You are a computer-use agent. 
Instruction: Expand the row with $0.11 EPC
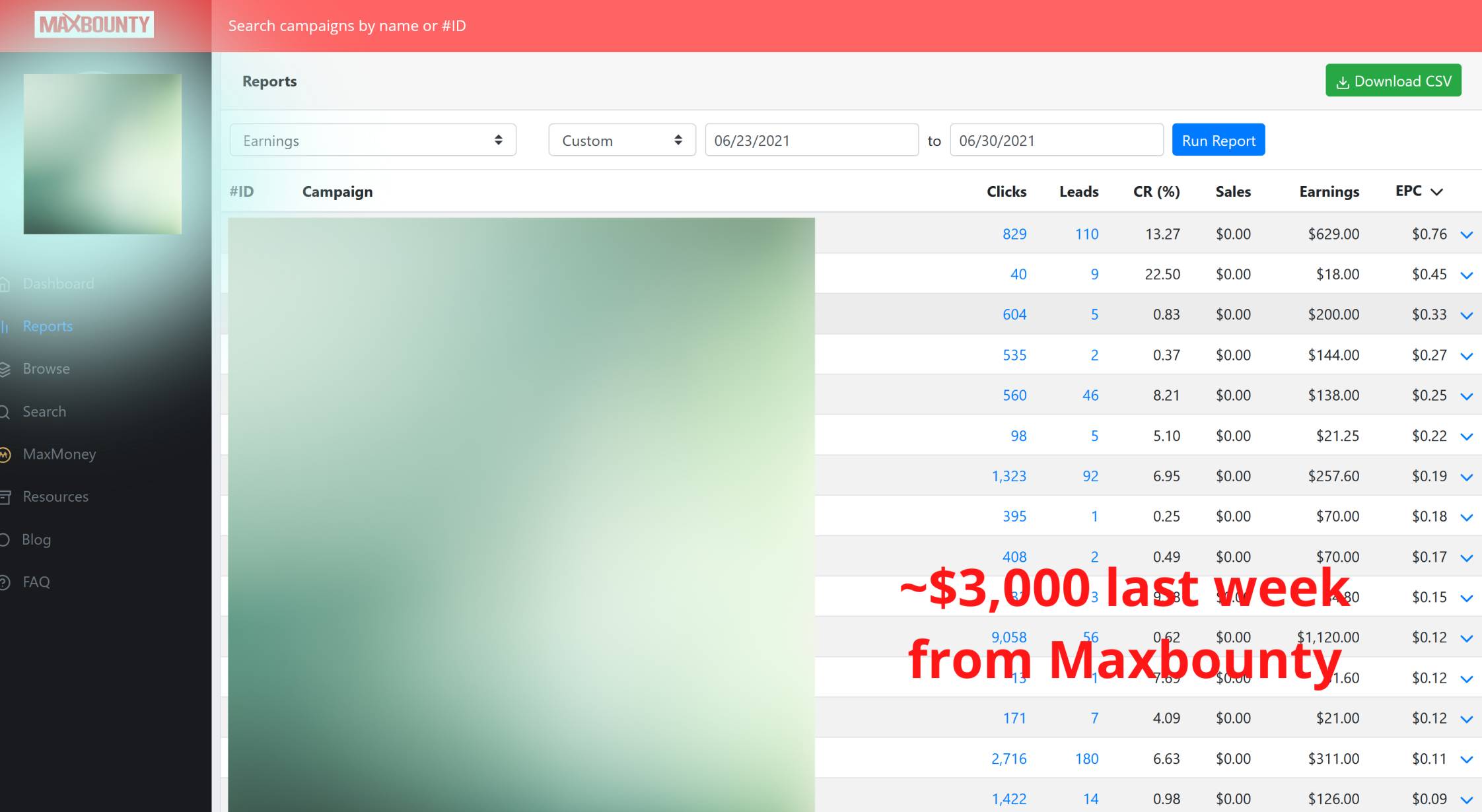click(x=1466, y=759)
